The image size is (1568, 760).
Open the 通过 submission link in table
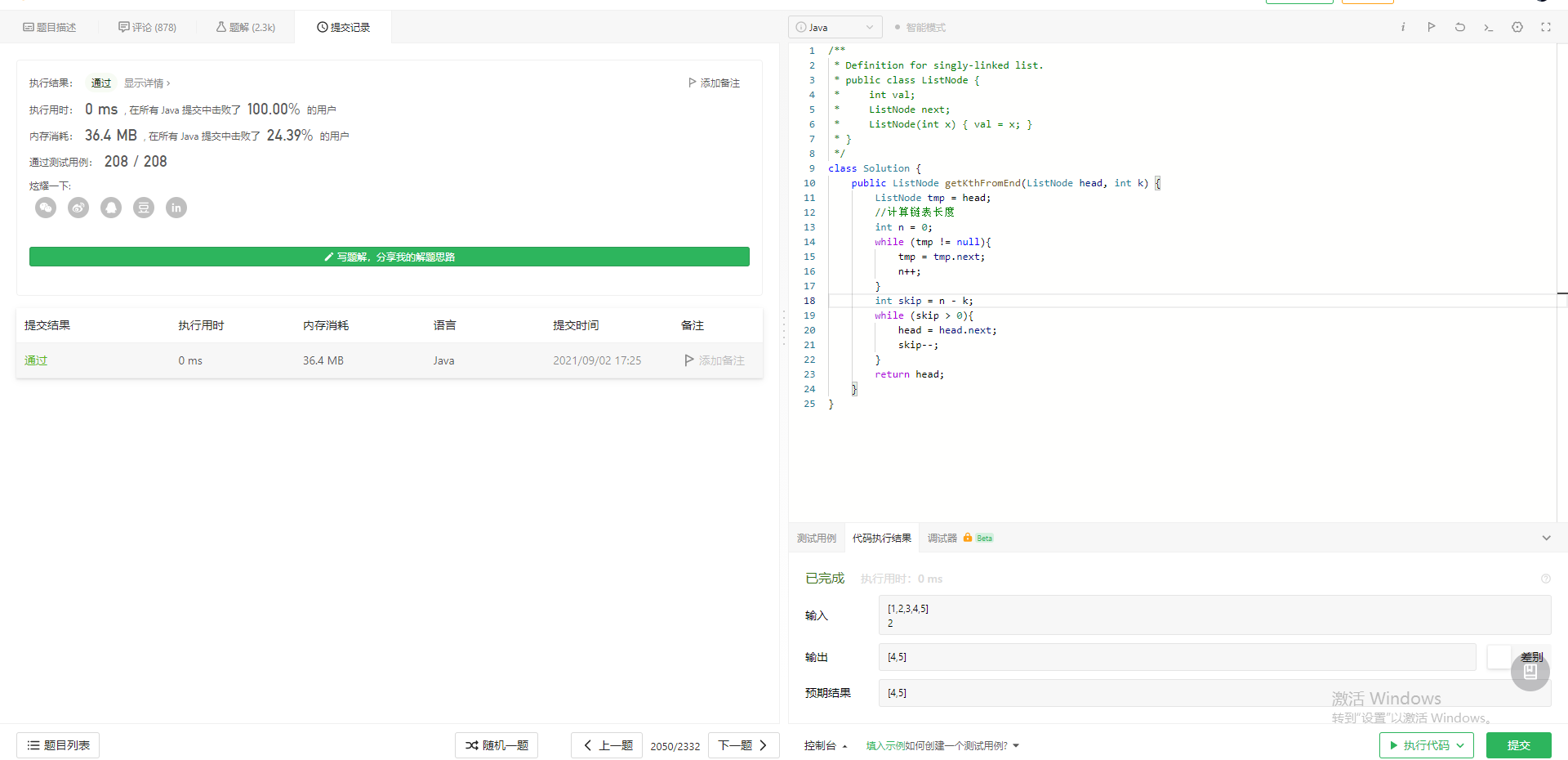[36, 360]
